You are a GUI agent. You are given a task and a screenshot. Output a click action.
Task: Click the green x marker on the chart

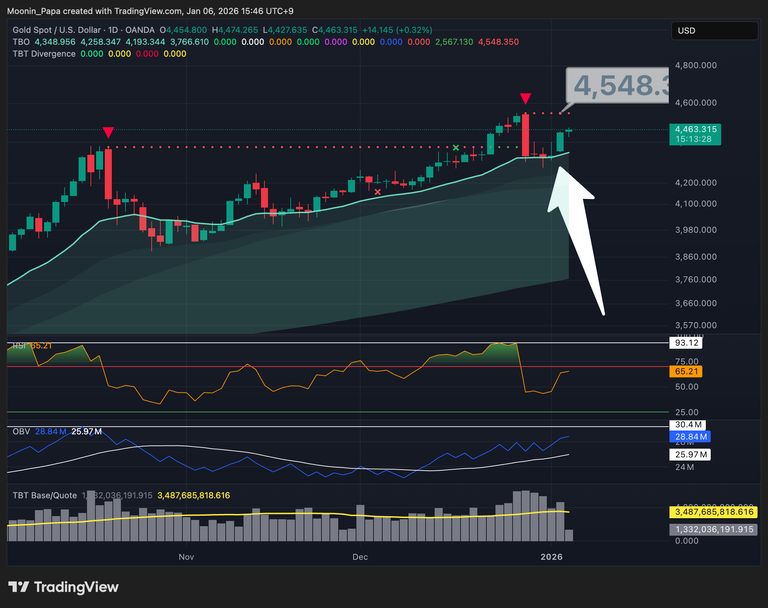point(456,148)
